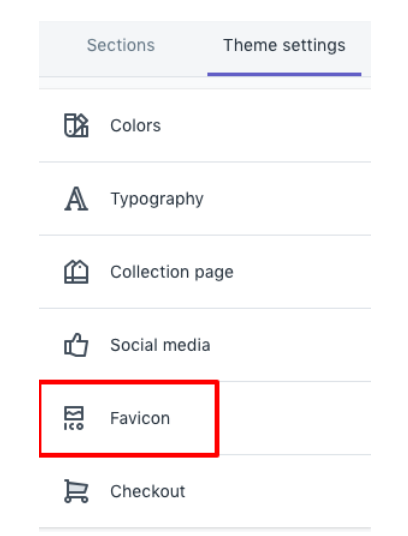Screen dimensions: 408x536
Task: Click blank right side of Favicon row
Action: [295, 418]
